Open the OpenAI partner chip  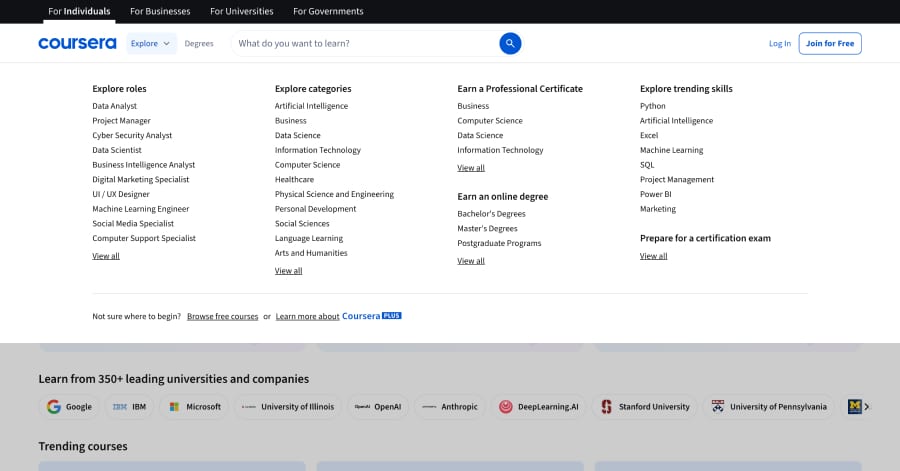point(378,407)
